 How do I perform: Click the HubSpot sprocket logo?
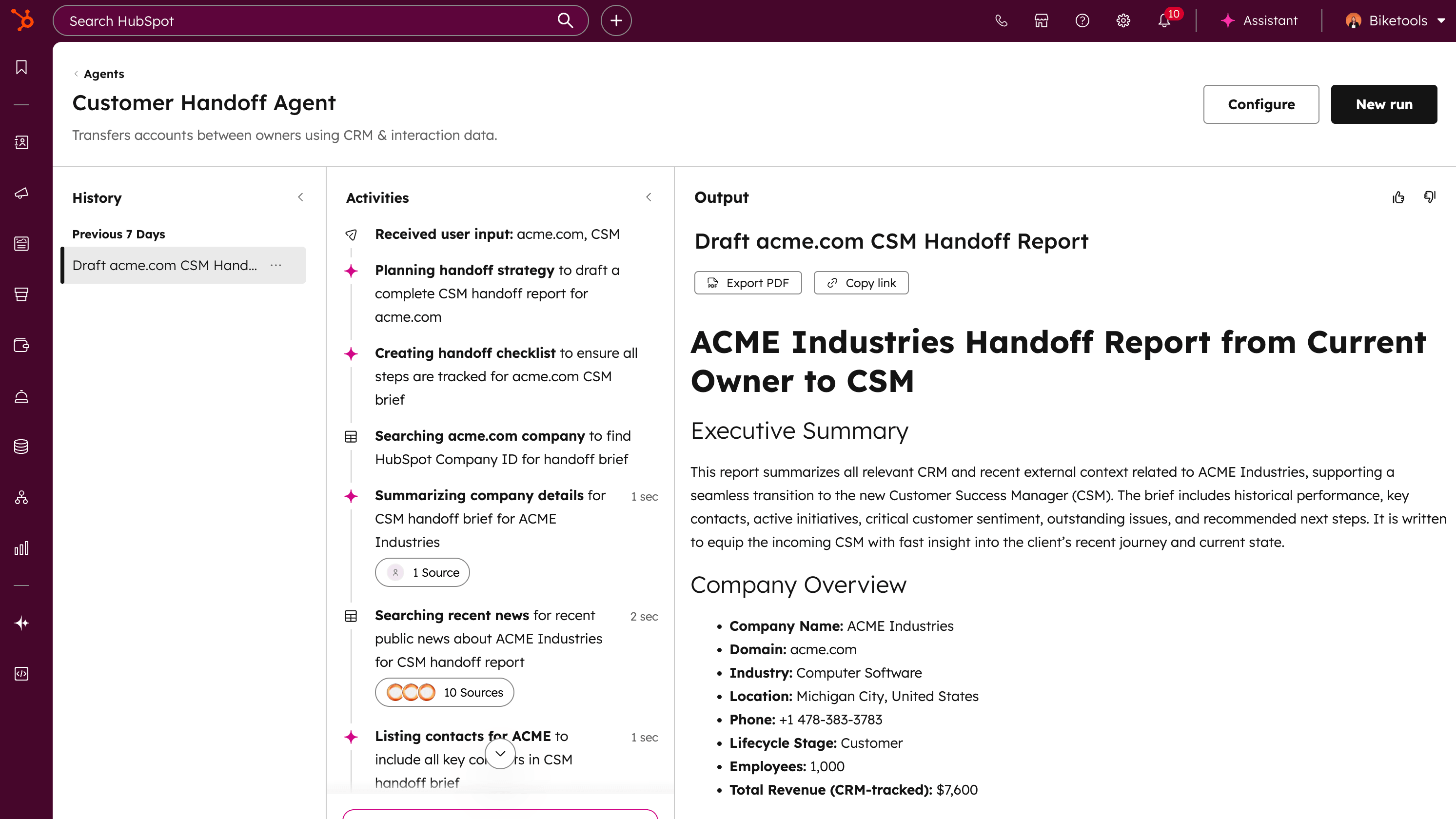point(22,20)
